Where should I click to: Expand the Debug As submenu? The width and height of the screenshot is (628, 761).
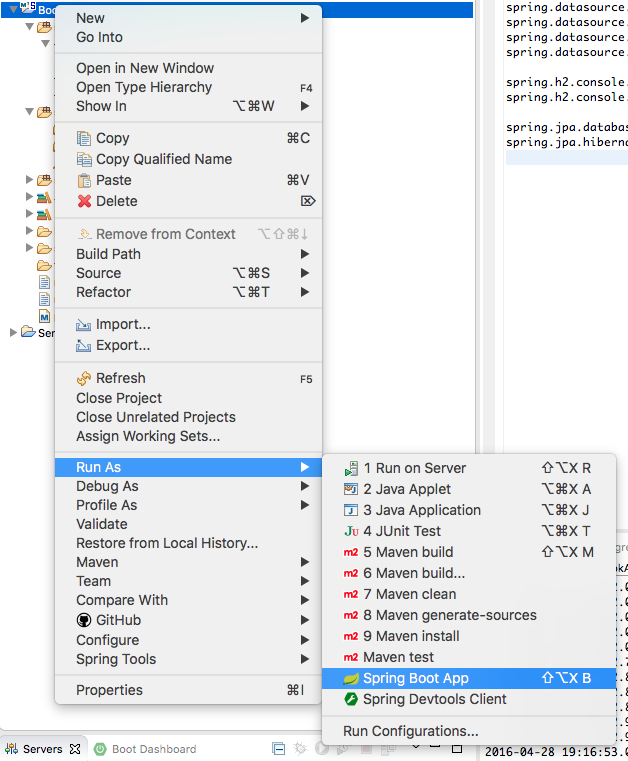tap(188, 486)
